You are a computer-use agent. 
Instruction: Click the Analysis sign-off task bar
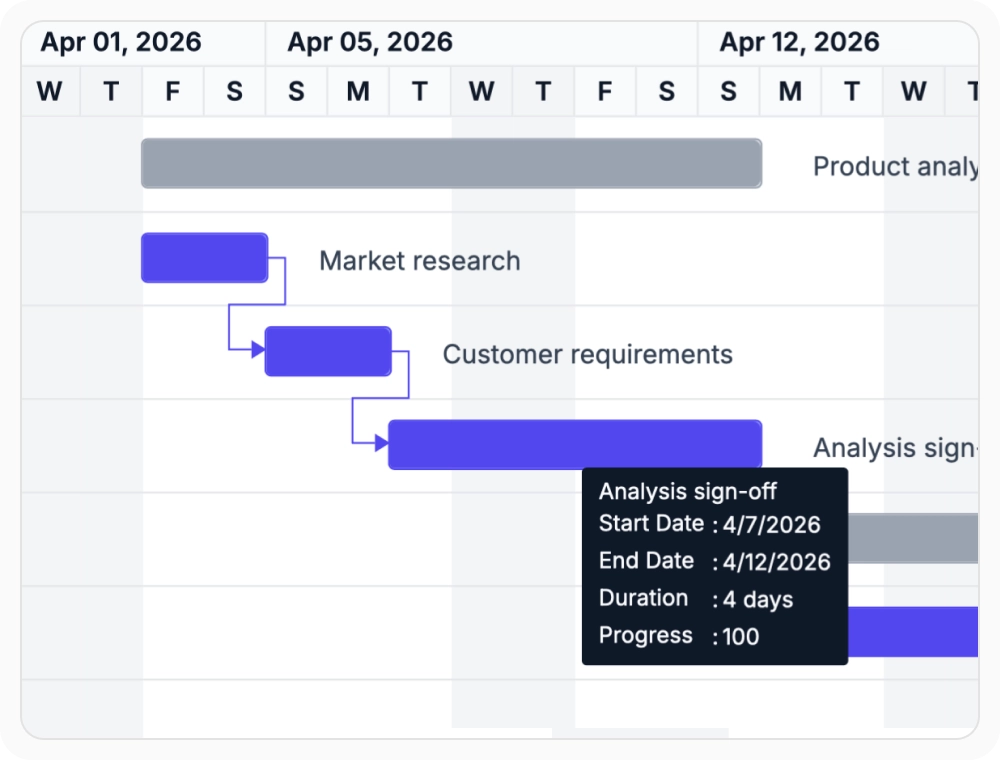click(575, 444)
